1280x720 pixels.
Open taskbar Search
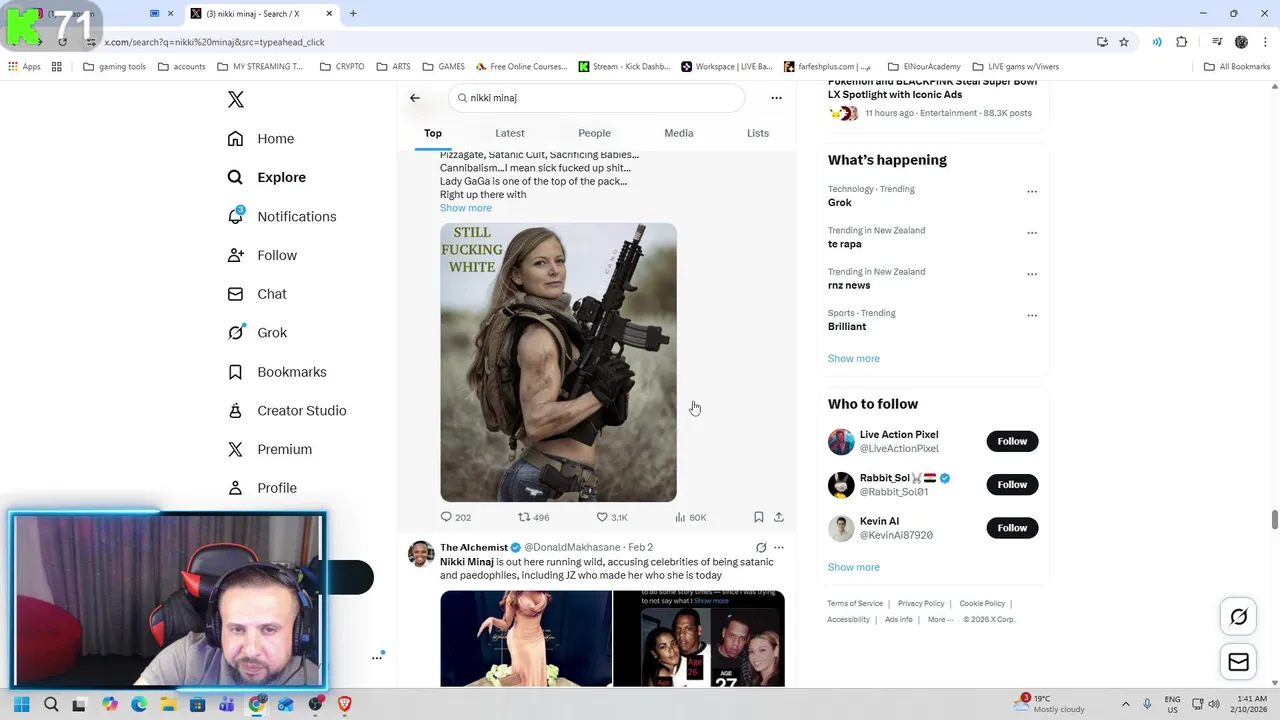tap(51, 704)
